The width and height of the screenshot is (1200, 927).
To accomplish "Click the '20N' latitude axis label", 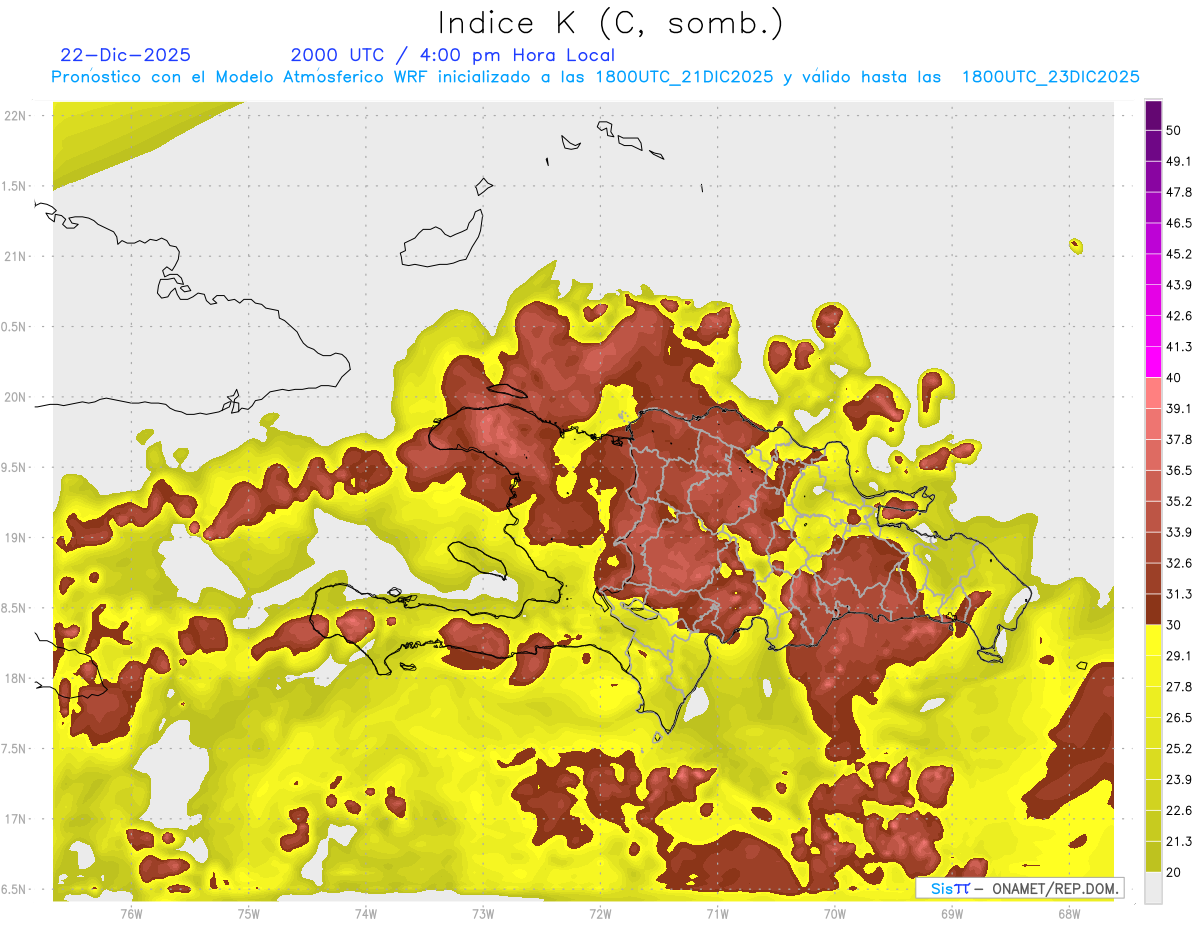I will (x=15, y=397).
